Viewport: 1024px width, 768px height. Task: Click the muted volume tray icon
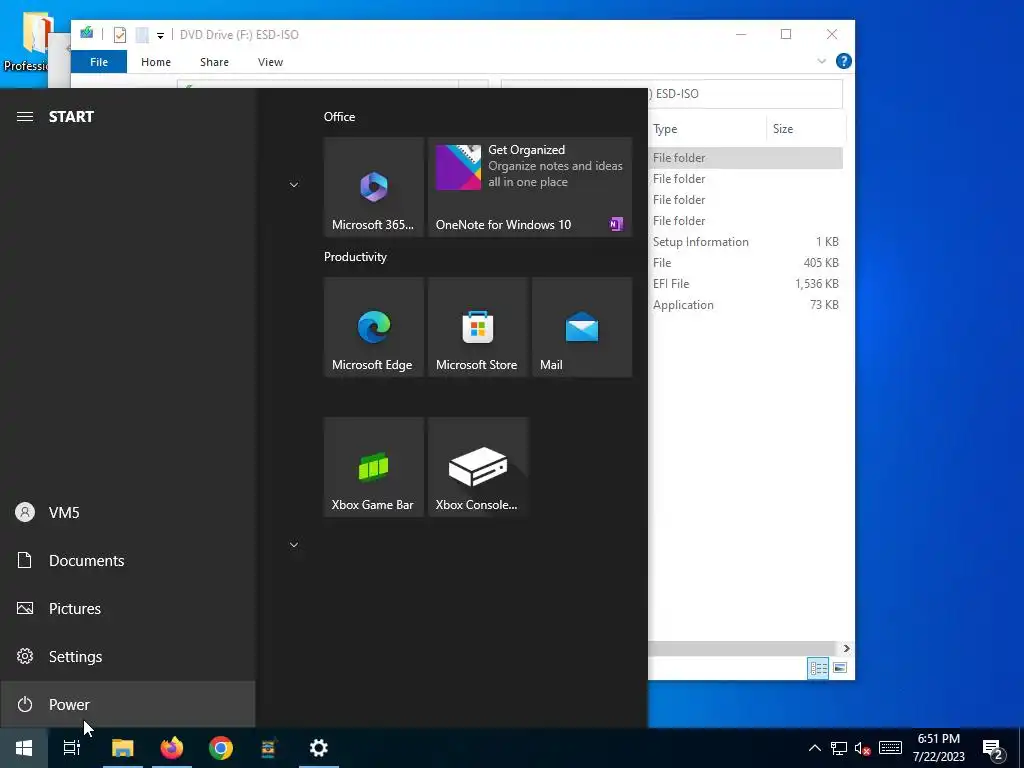(x=863, y=748)
